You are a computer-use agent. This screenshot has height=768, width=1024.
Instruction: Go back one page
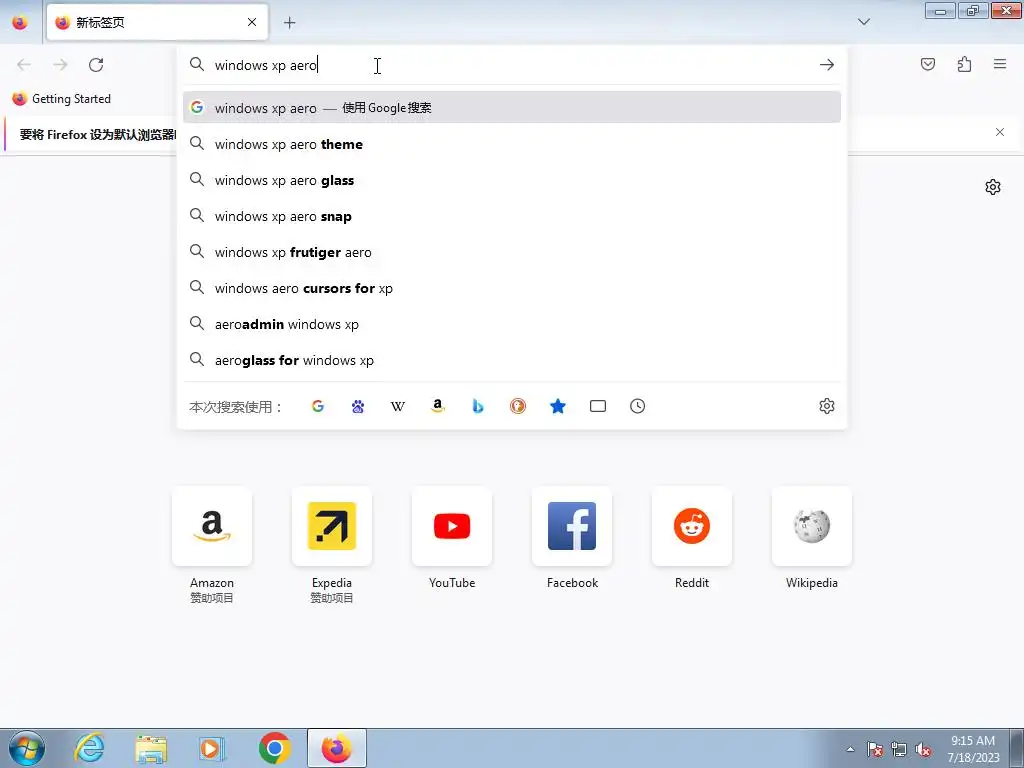coord(24,64)
